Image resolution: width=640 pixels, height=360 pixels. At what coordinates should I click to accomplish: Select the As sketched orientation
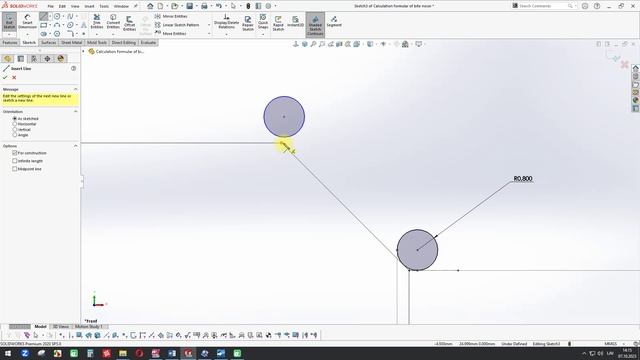pyautogui.click(x=15, y=118)
